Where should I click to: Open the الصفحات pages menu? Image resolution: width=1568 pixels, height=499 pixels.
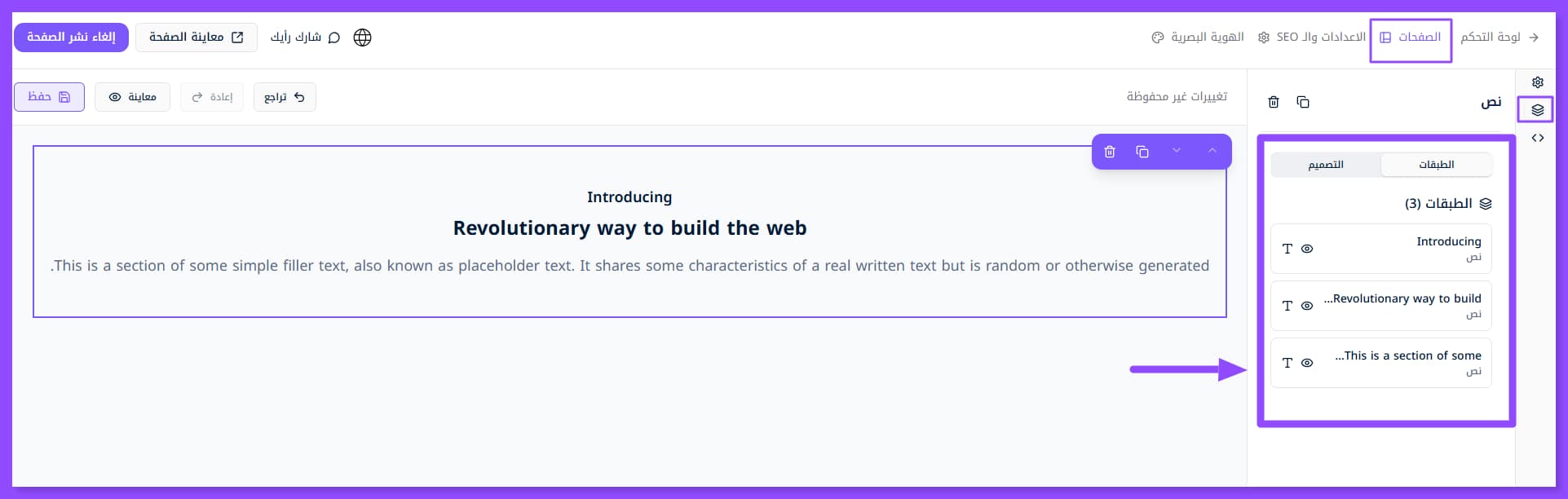[x=1411, y=38]
